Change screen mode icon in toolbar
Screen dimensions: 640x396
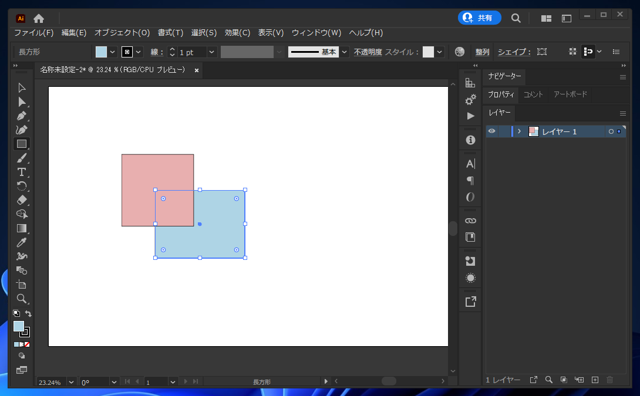pyautogui.click(x=22, y=370)
